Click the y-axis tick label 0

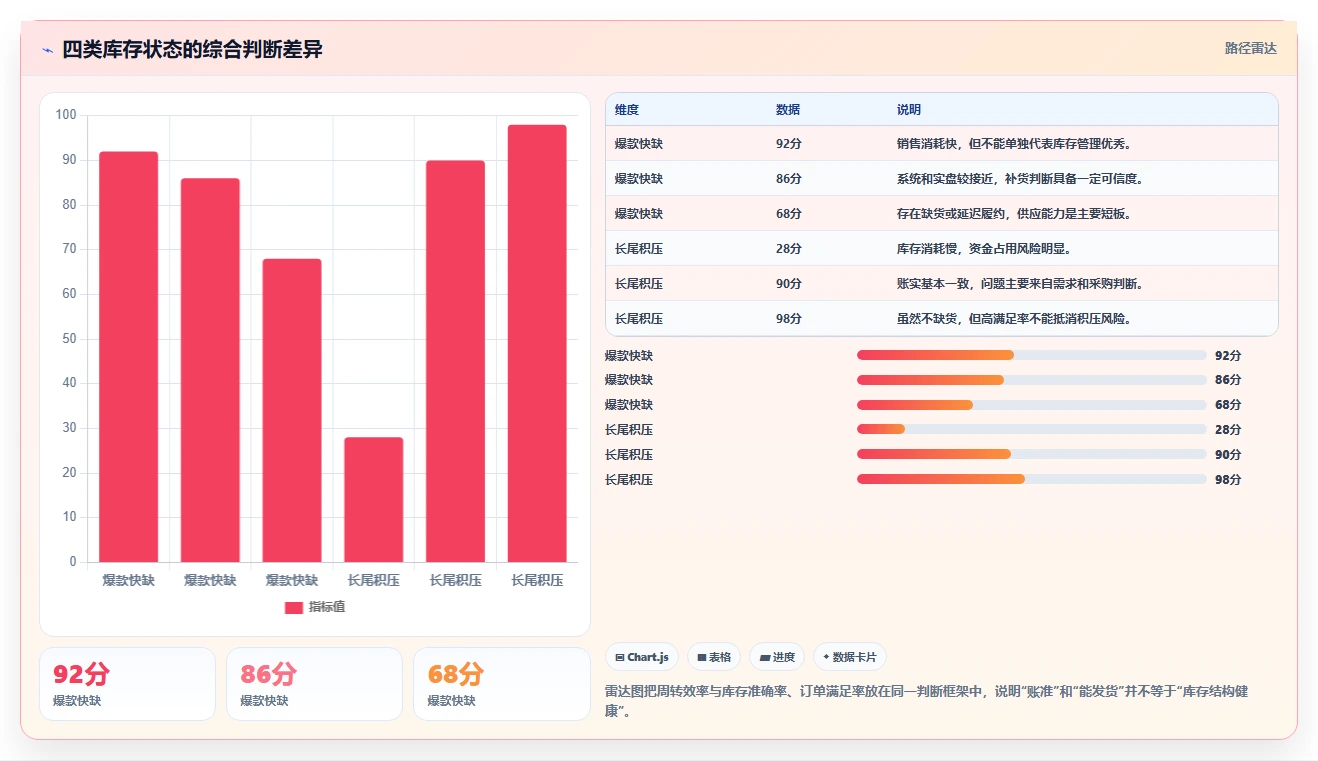[73, 562]
